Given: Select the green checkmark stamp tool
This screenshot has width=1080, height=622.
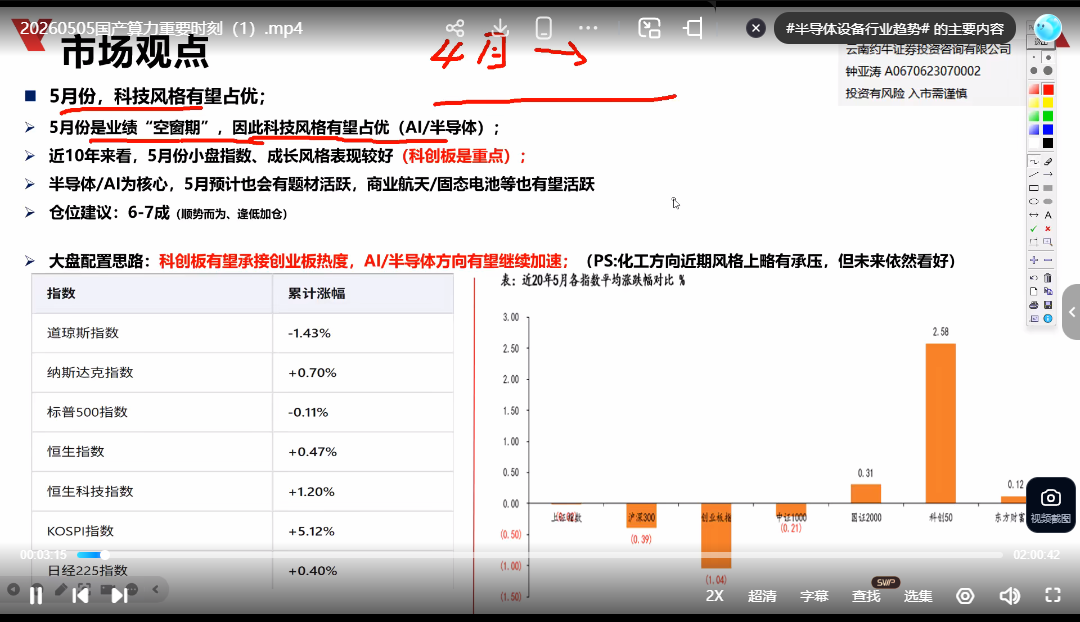Looking at the screenshot, I should pyautogui.click(x=1034, y=228).
